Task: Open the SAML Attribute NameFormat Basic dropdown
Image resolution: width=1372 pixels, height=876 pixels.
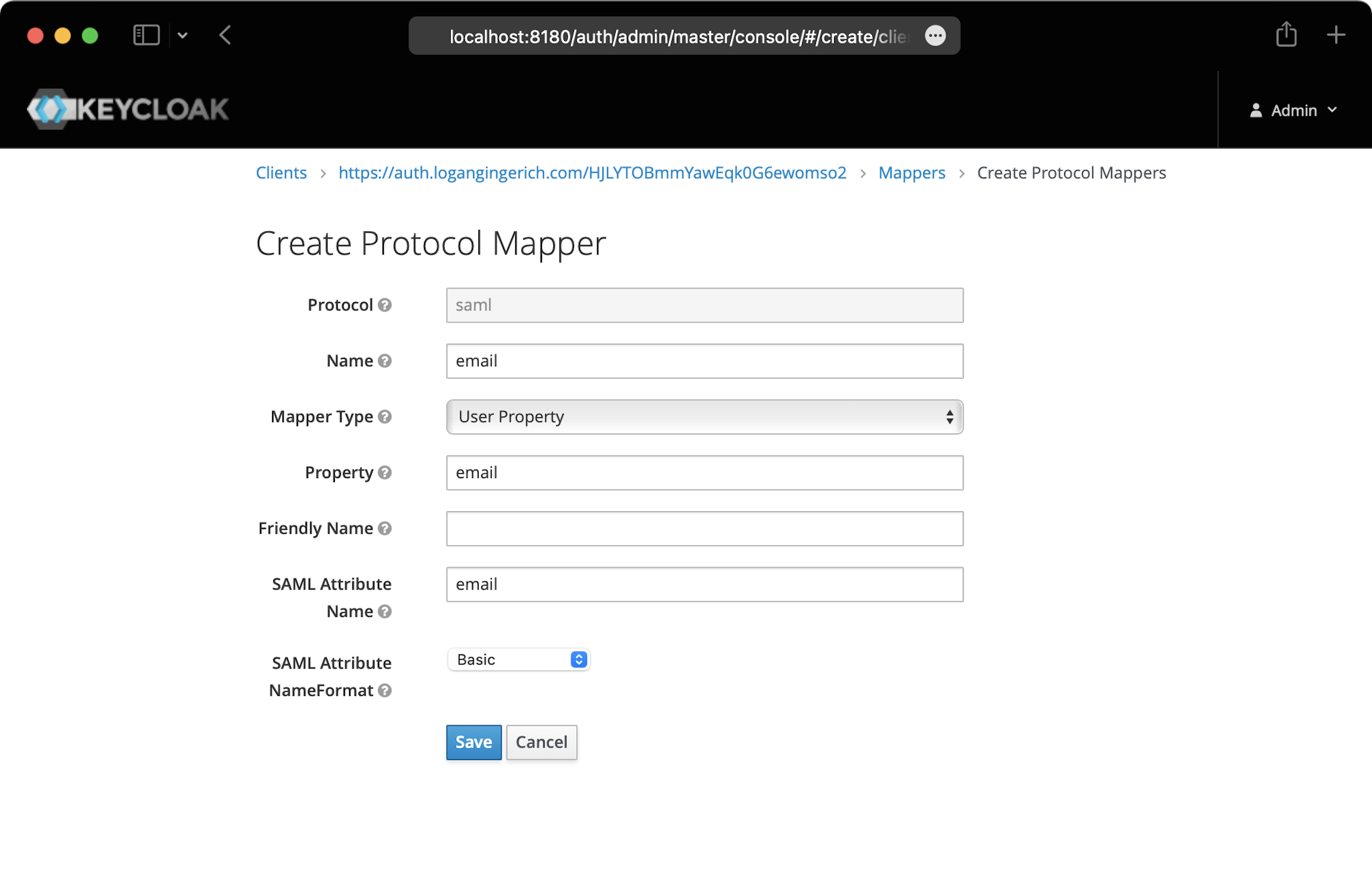Action: click(519, 660)
